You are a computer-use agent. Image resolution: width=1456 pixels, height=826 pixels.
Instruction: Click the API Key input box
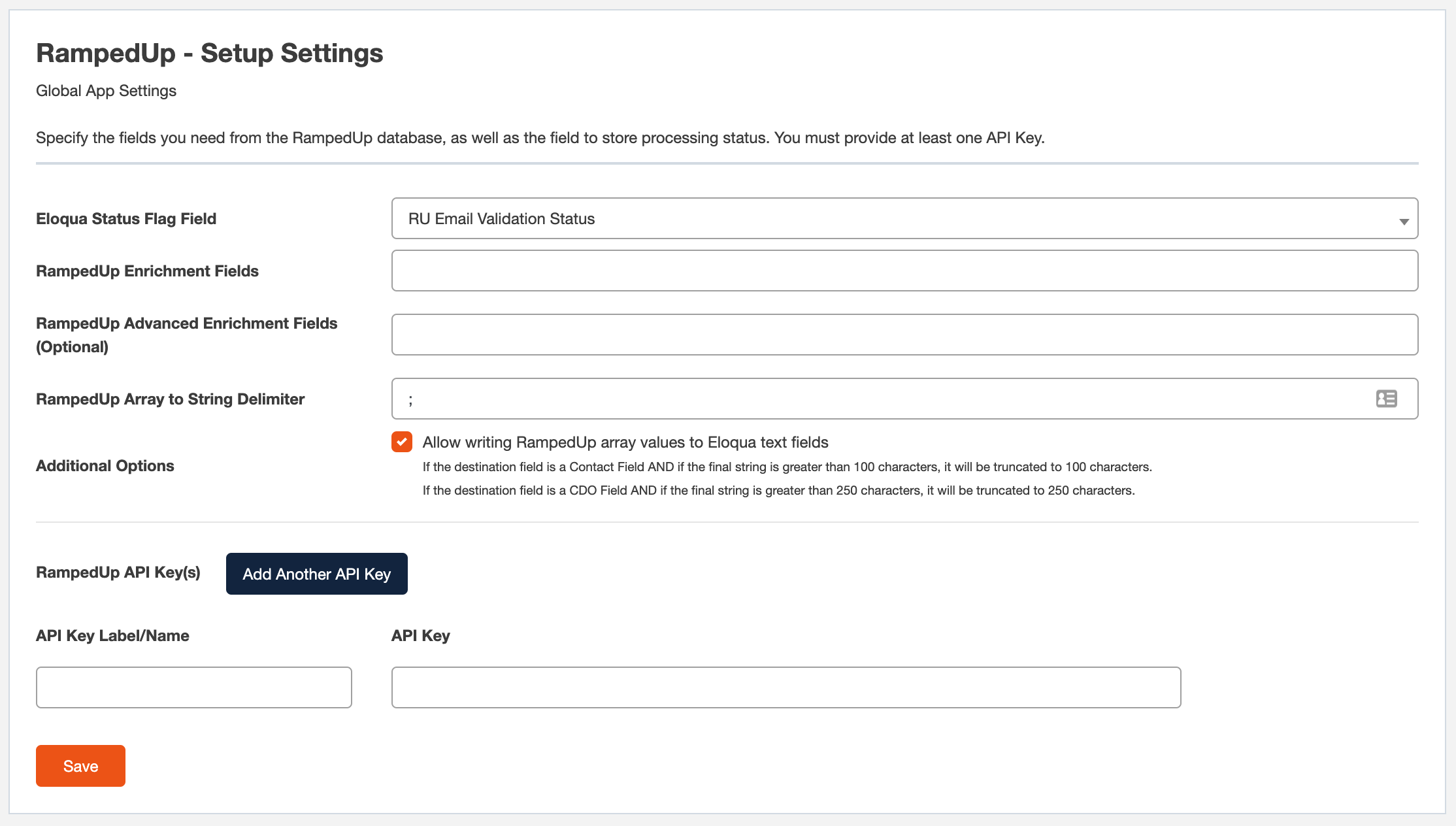786,687
